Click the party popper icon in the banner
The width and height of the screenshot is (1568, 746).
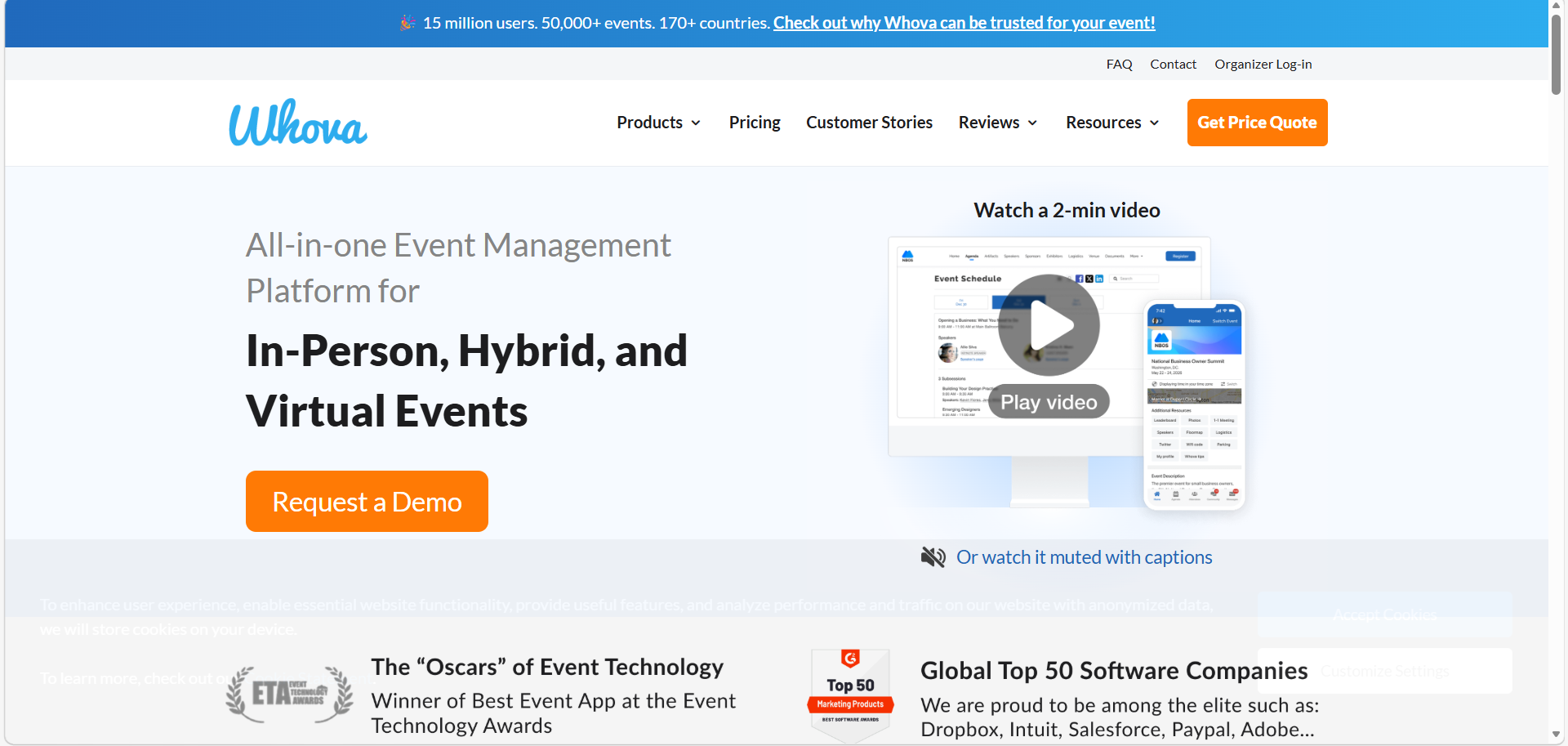tap(408, 23)
